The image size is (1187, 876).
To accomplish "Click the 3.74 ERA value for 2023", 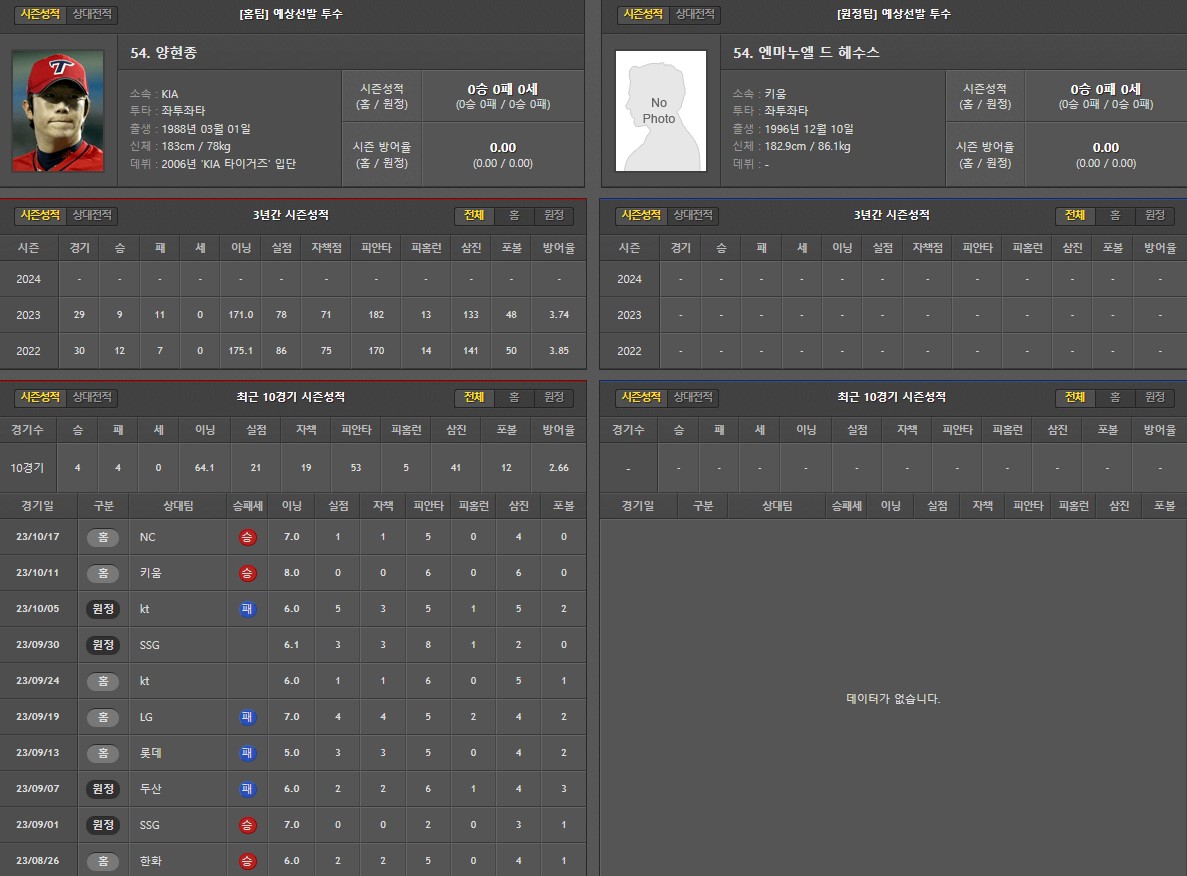I will coord(559,315).
